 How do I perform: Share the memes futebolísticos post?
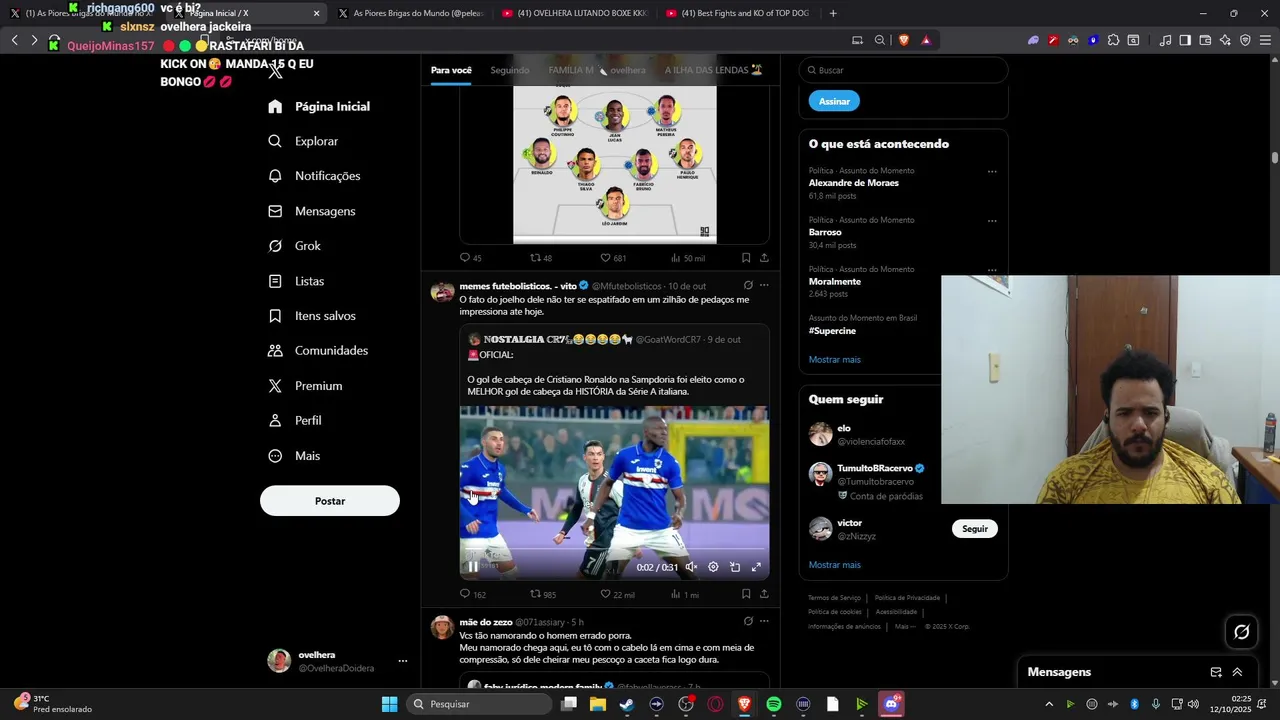pos(764,594)
